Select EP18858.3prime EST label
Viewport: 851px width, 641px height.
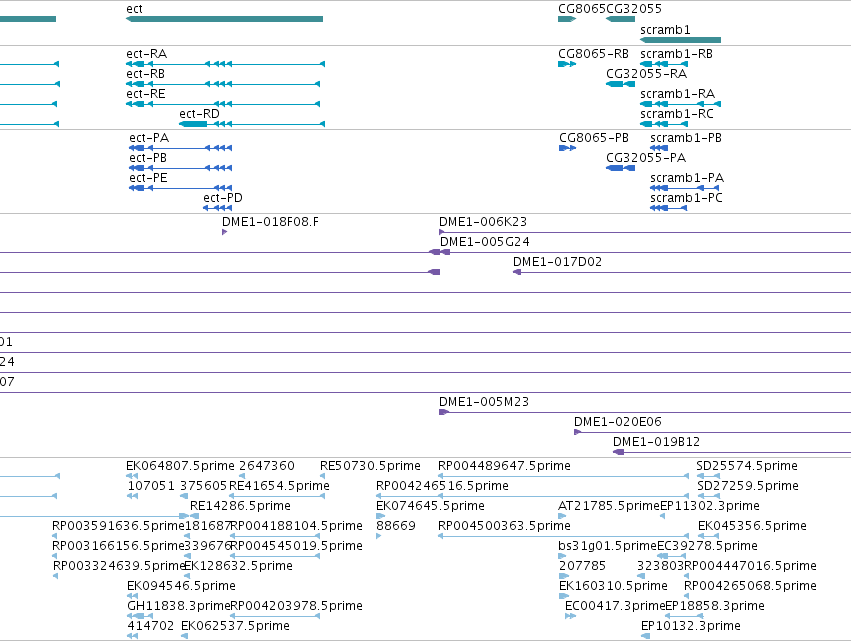coord(715,607)
